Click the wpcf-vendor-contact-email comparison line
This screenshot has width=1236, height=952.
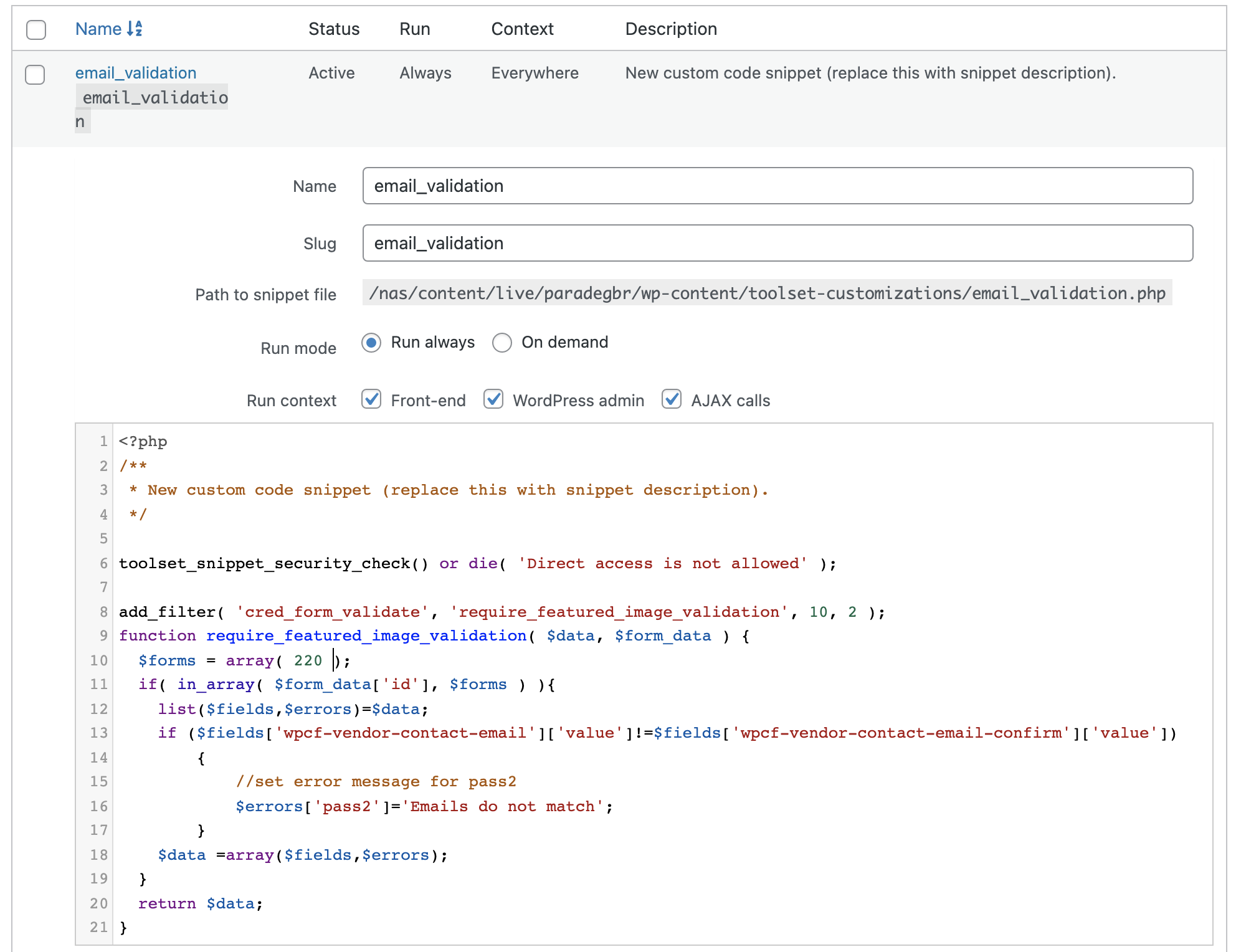(667, 733)
